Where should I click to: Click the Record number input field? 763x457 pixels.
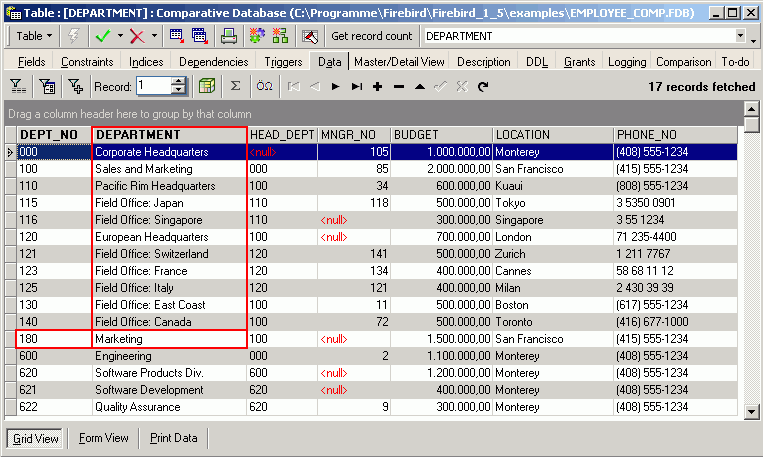[154, 86]
